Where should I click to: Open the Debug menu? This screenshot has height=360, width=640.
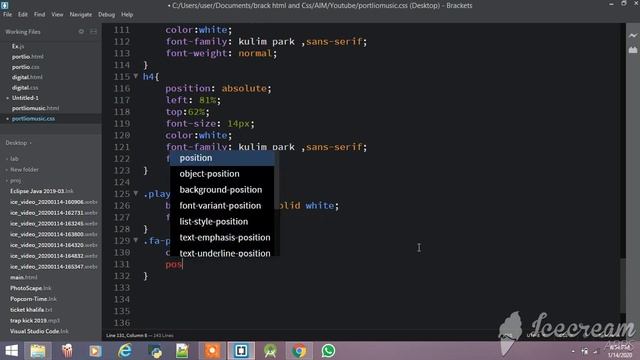click(x=107, y=14)
